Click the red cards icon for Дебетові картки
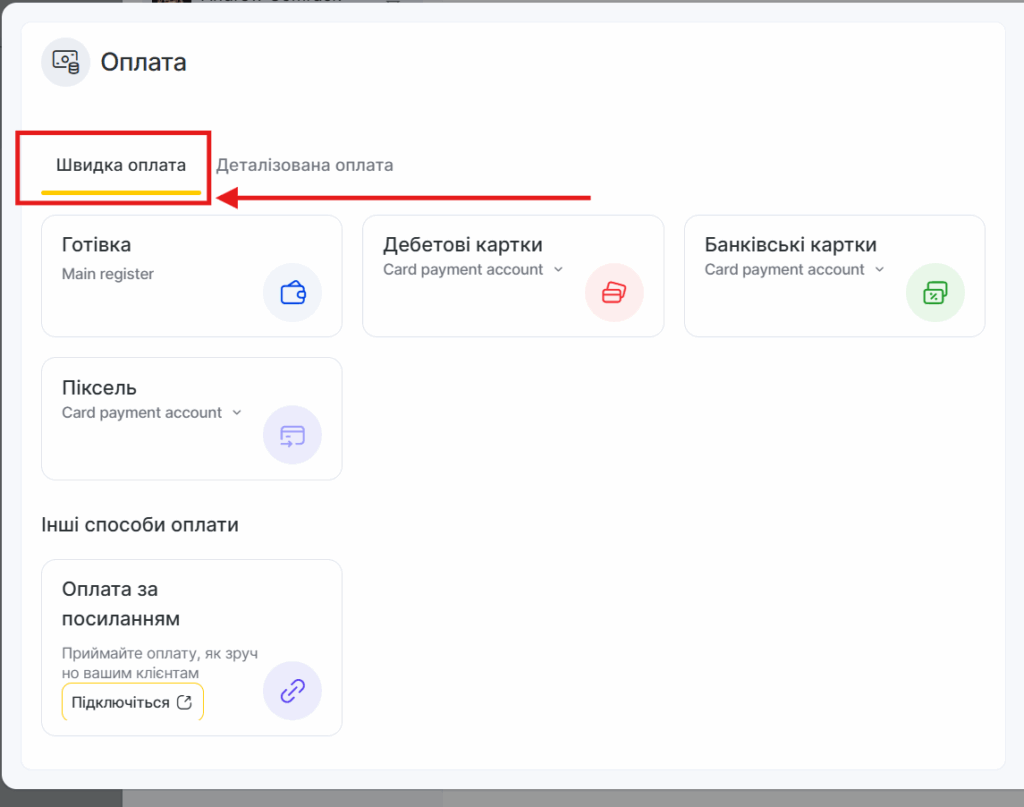The width and height of the screenshot is (1024, 807). pyautogui.click(x=614, y=293)
